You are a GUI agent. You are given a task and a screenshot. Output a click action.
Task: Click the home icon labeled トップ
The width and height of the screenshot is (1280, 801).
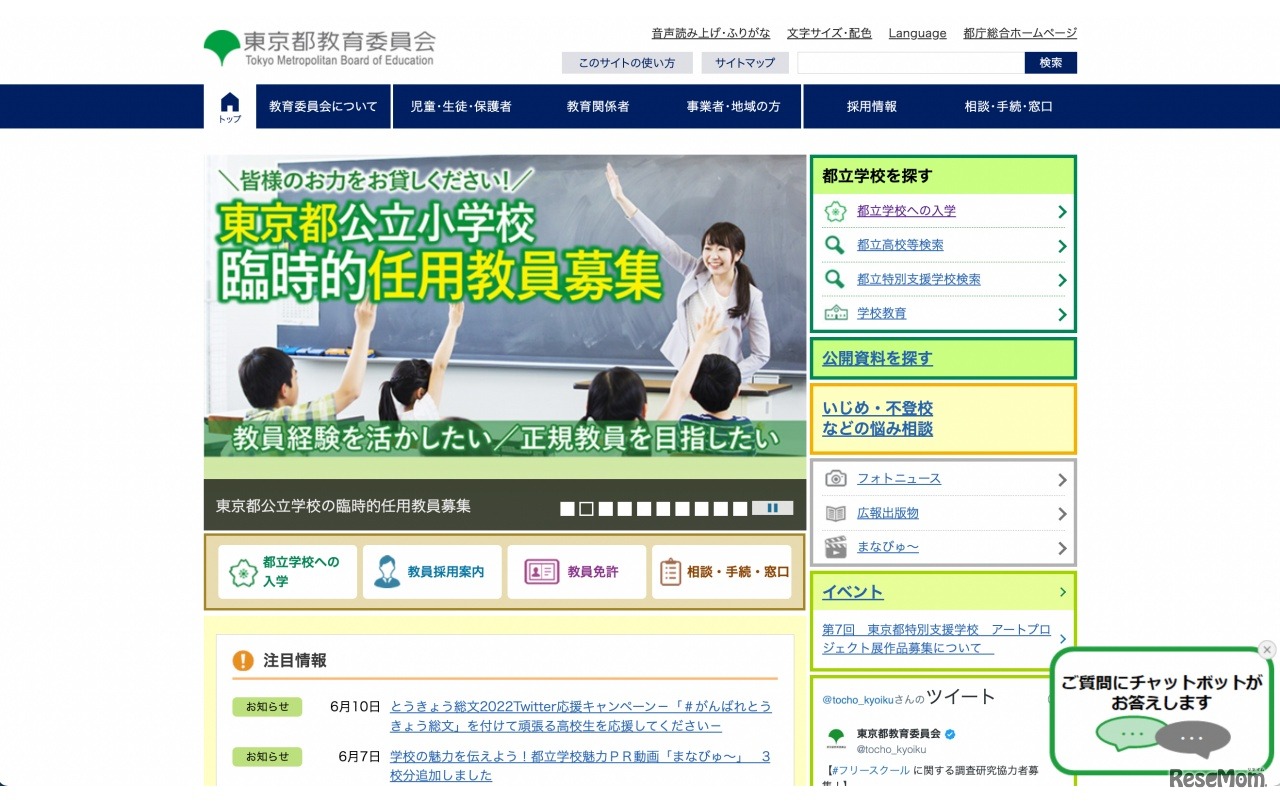229,103
